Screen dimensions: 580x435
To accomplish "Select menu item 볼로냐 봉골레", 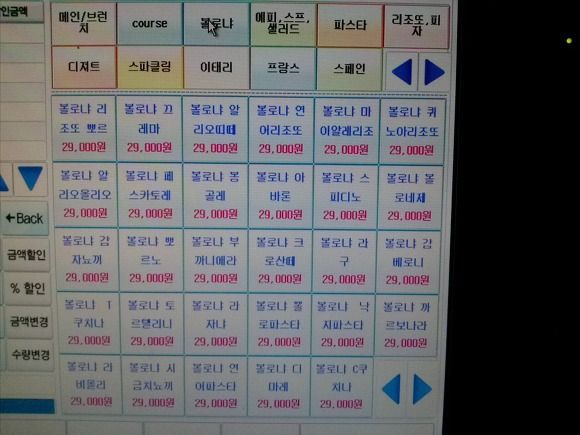I will click(215, 196).
